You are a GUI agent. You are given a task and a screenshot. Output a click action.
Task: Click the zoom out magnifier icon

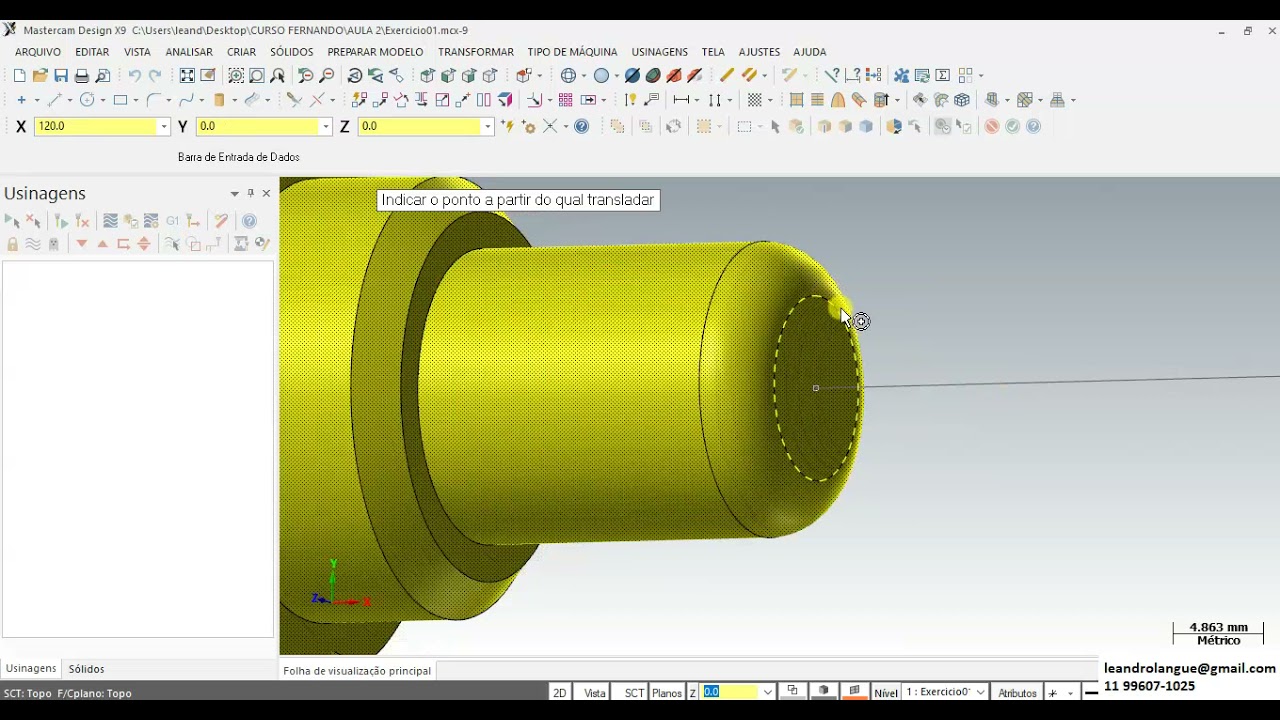tap(327, 76)
